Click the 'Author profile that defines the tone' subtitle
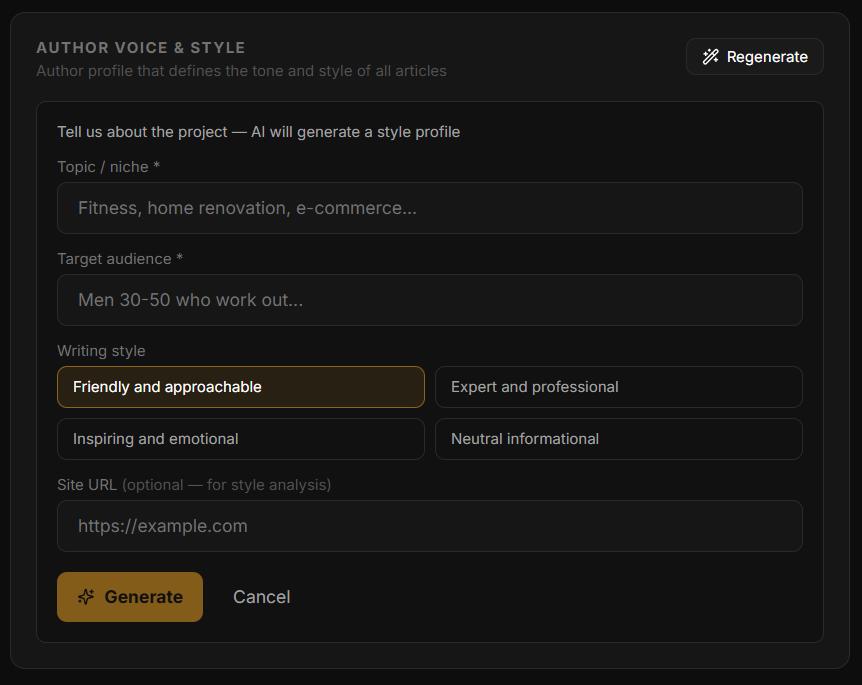The image size is (862, 685). [x=241, y=71]
